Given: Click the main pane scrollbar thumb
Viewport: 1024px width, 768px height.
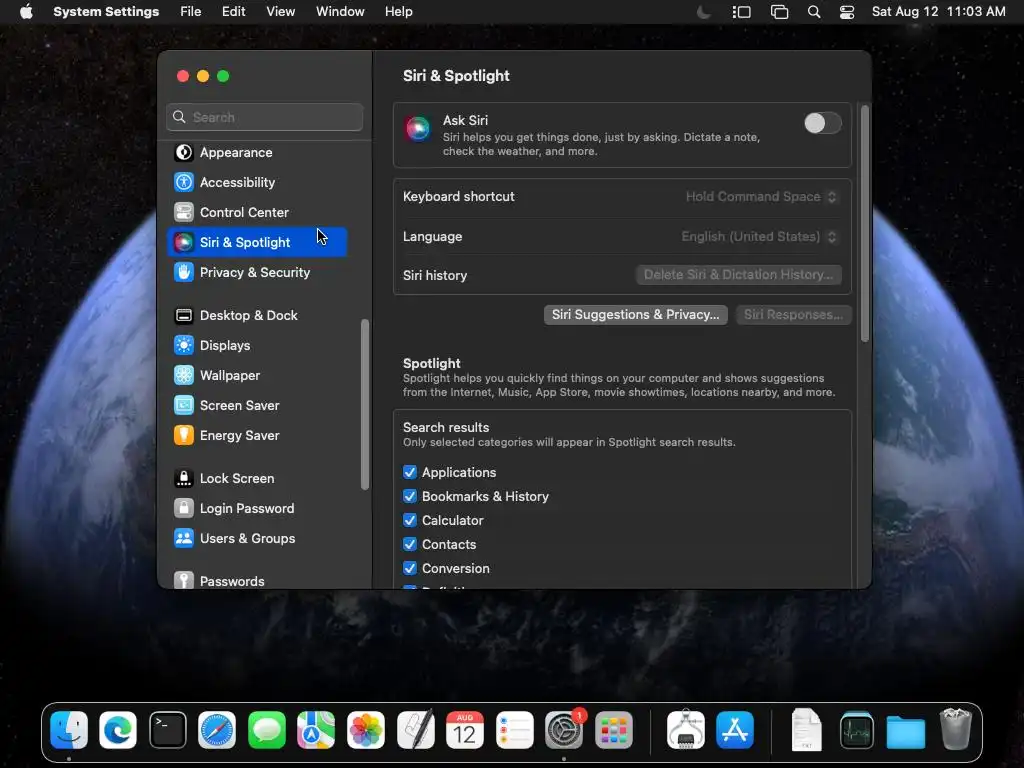Looking at the screenshot, I should coord(865,223).
